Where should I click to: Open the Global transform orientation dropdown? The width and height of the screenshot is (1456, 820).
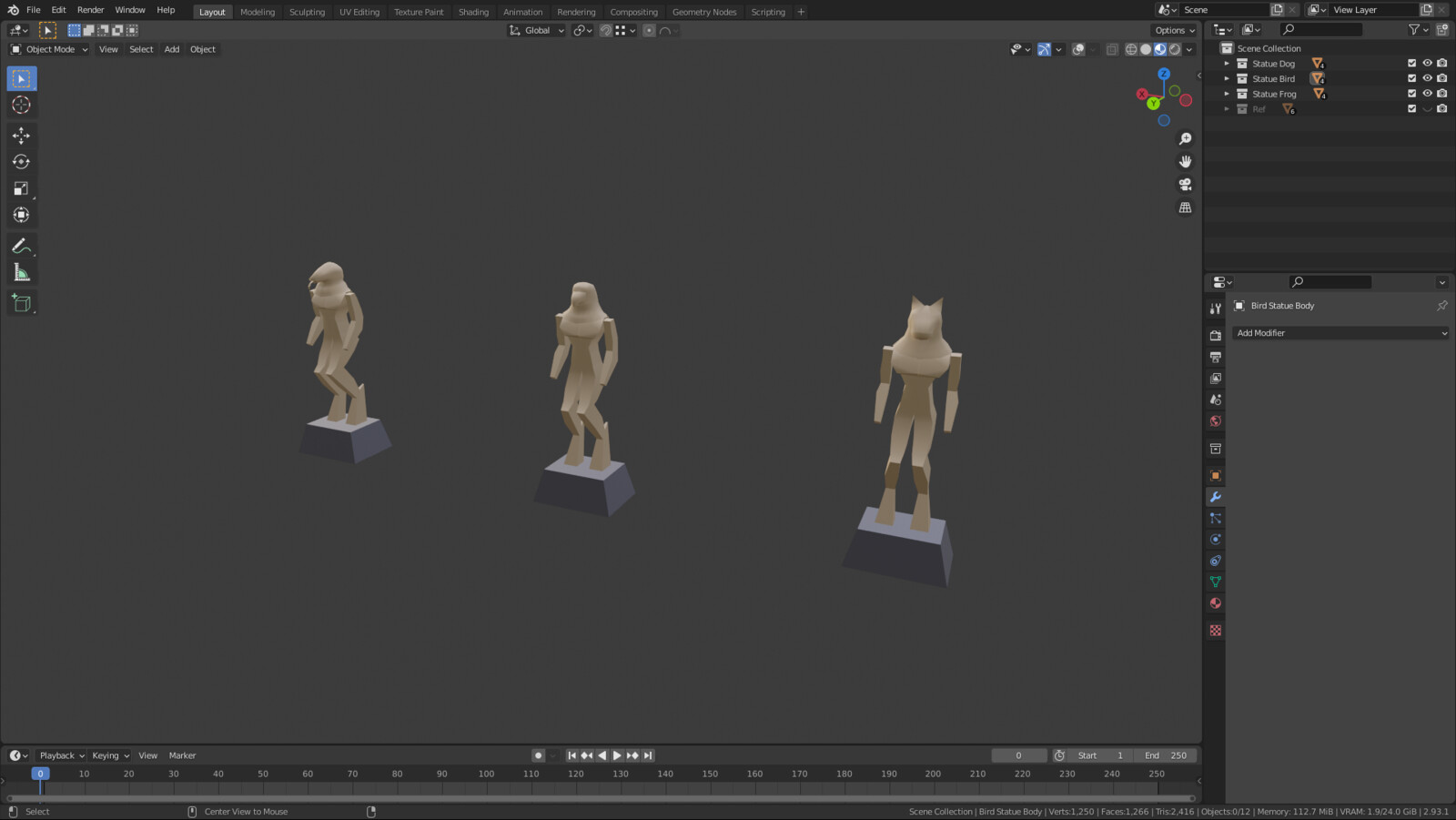click(537, 30)
